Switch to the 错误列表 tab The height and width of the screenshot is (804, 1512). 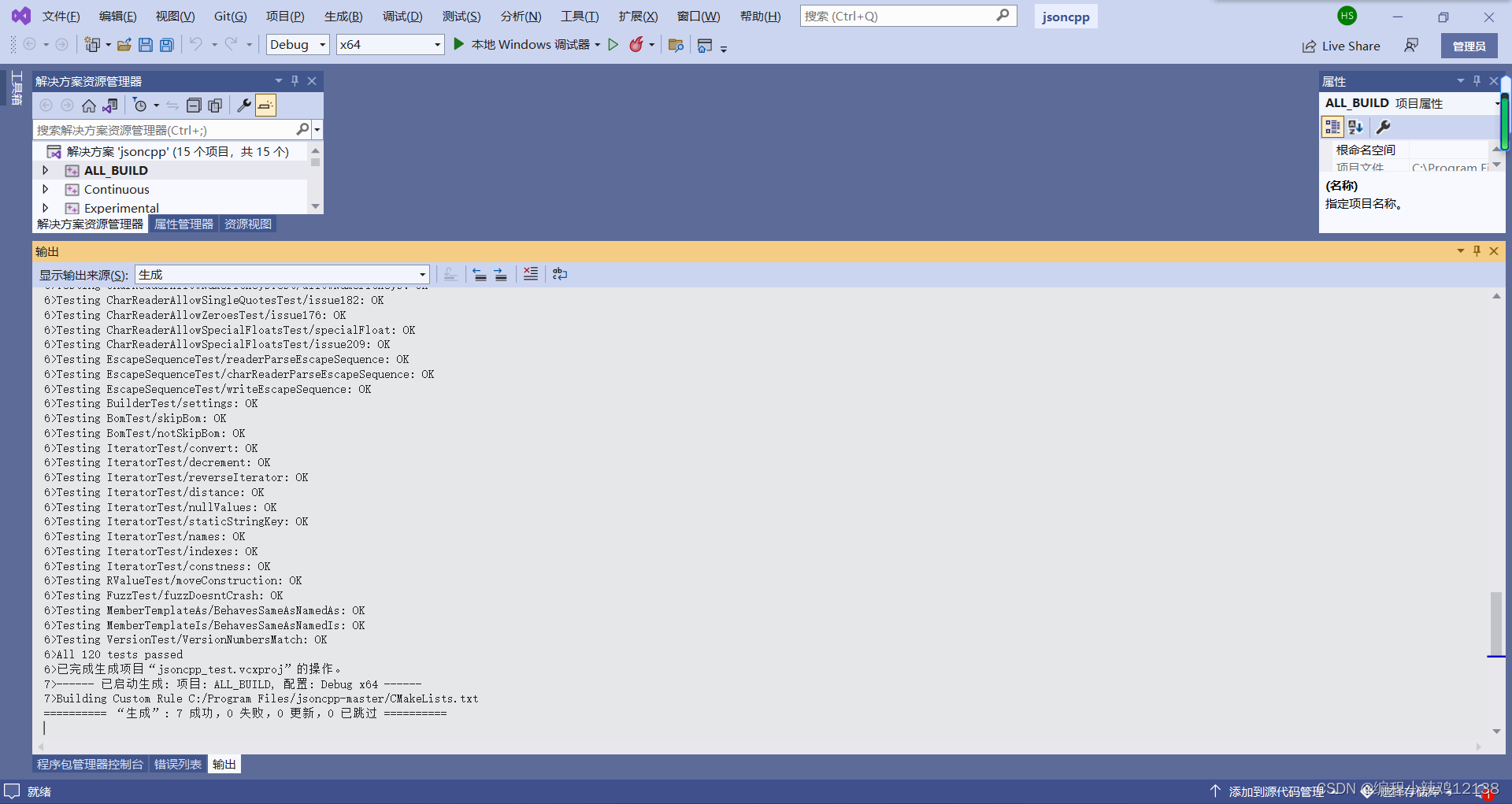[177, 764]
